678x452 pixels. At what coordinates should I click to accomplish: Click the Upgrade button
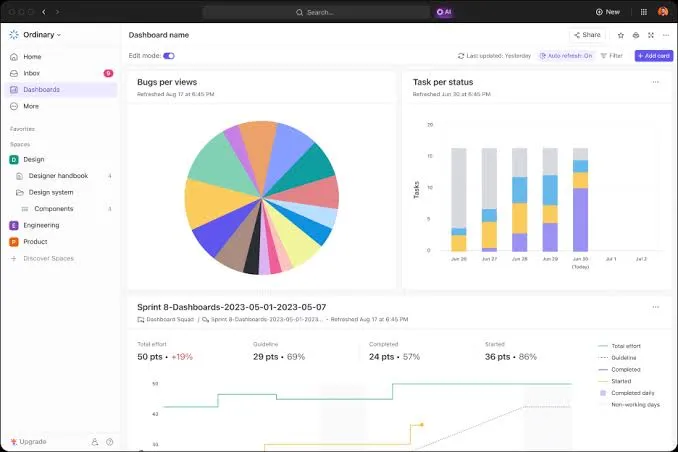point(29,442)
